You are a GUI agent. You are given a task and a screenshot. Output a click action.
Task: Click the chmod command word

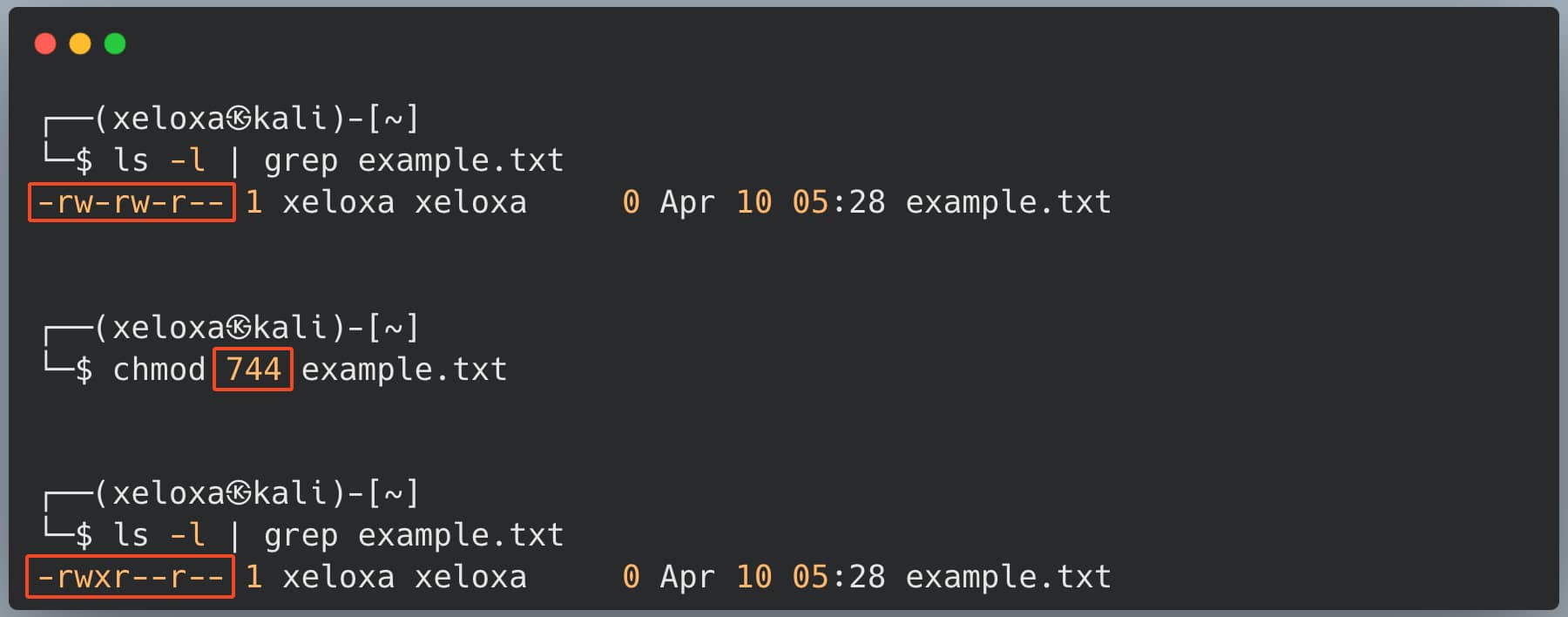tap(159, 370)
